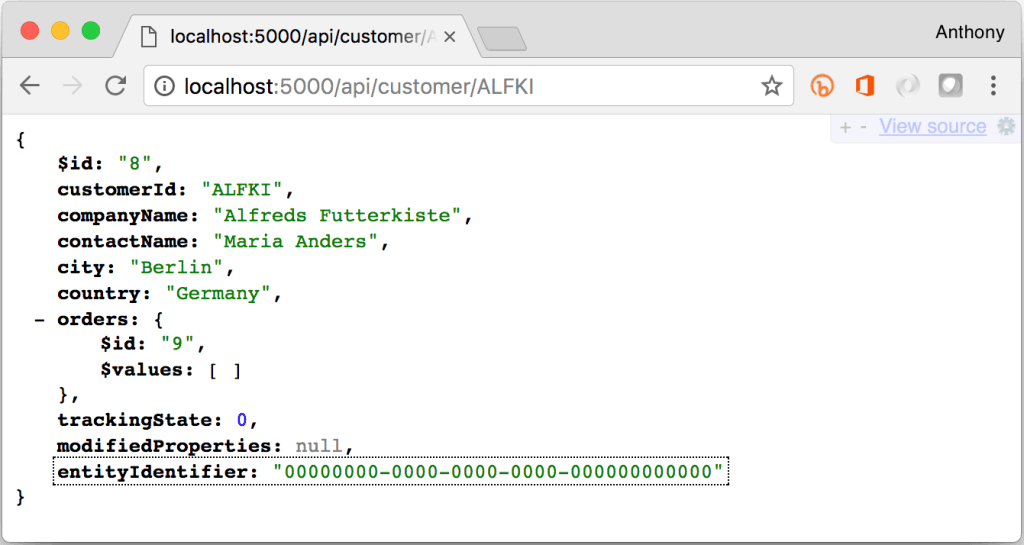1024x545 pixels.
Task: Click the "Maria Anders" value
Action: [x=295, y=242]
